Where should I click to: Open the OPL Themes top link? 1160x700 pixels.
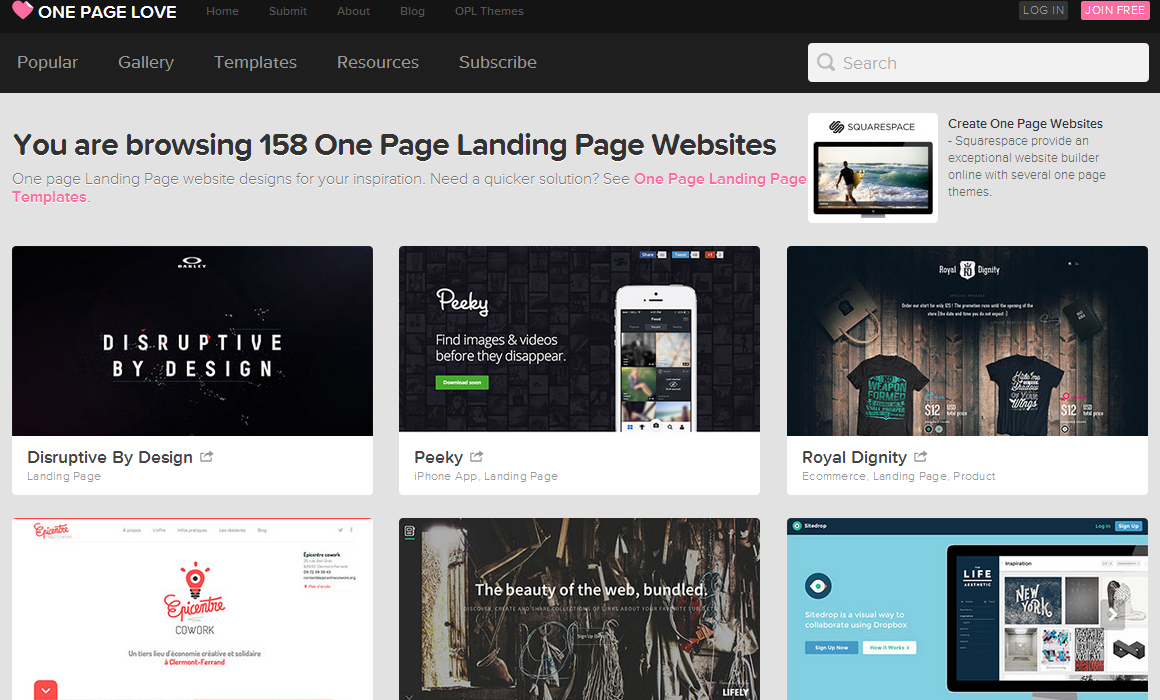[489, 11]
